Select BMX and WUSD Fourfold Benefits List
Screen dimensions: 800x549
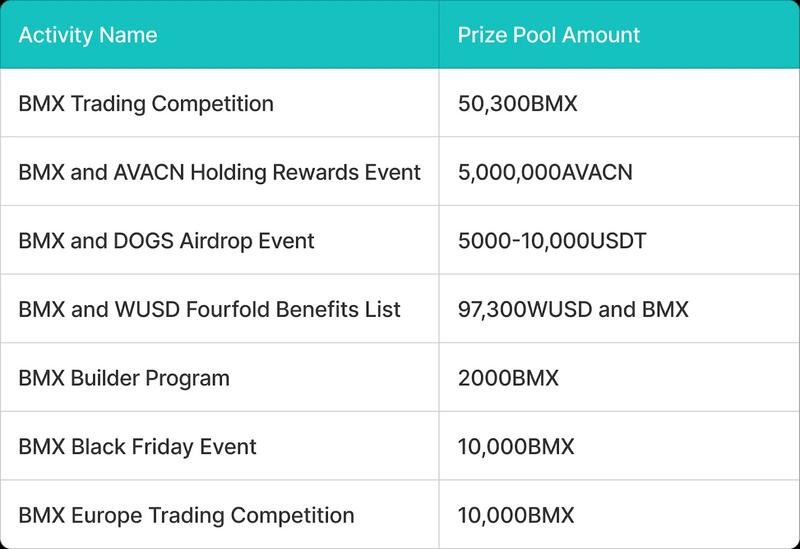click(209, 309)
